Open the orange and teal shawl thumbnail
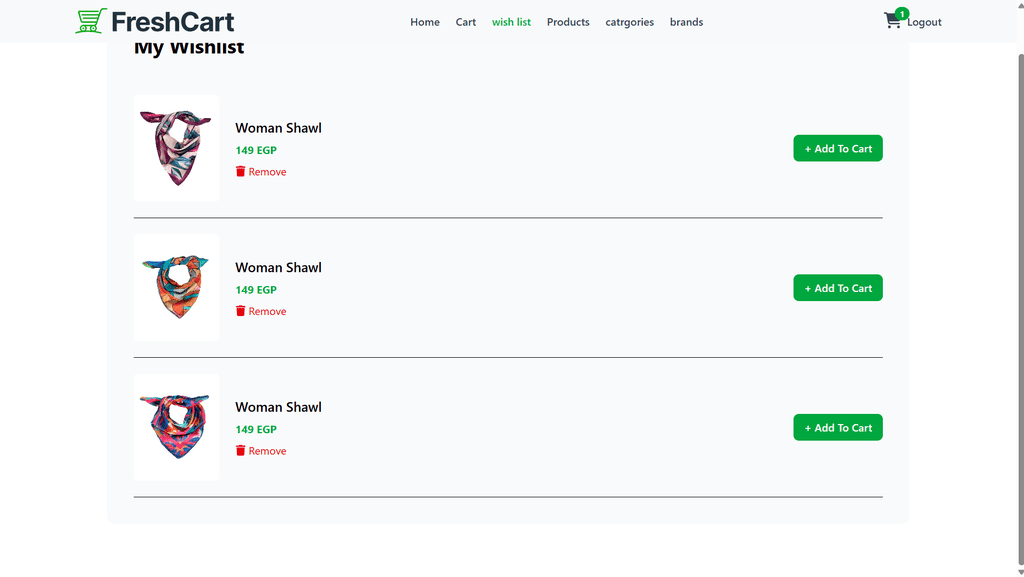This screenshot has width=1024, height=577. (176, 288)
